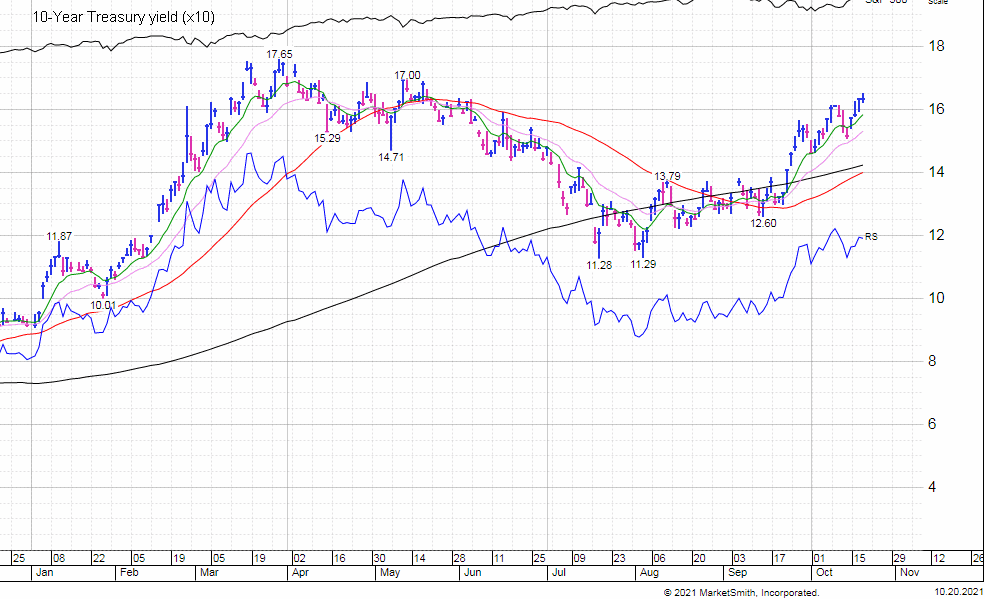Select the 22 date tick in January
The width and height of the screenshot is (985, 599).
click(x=99, y=558)
